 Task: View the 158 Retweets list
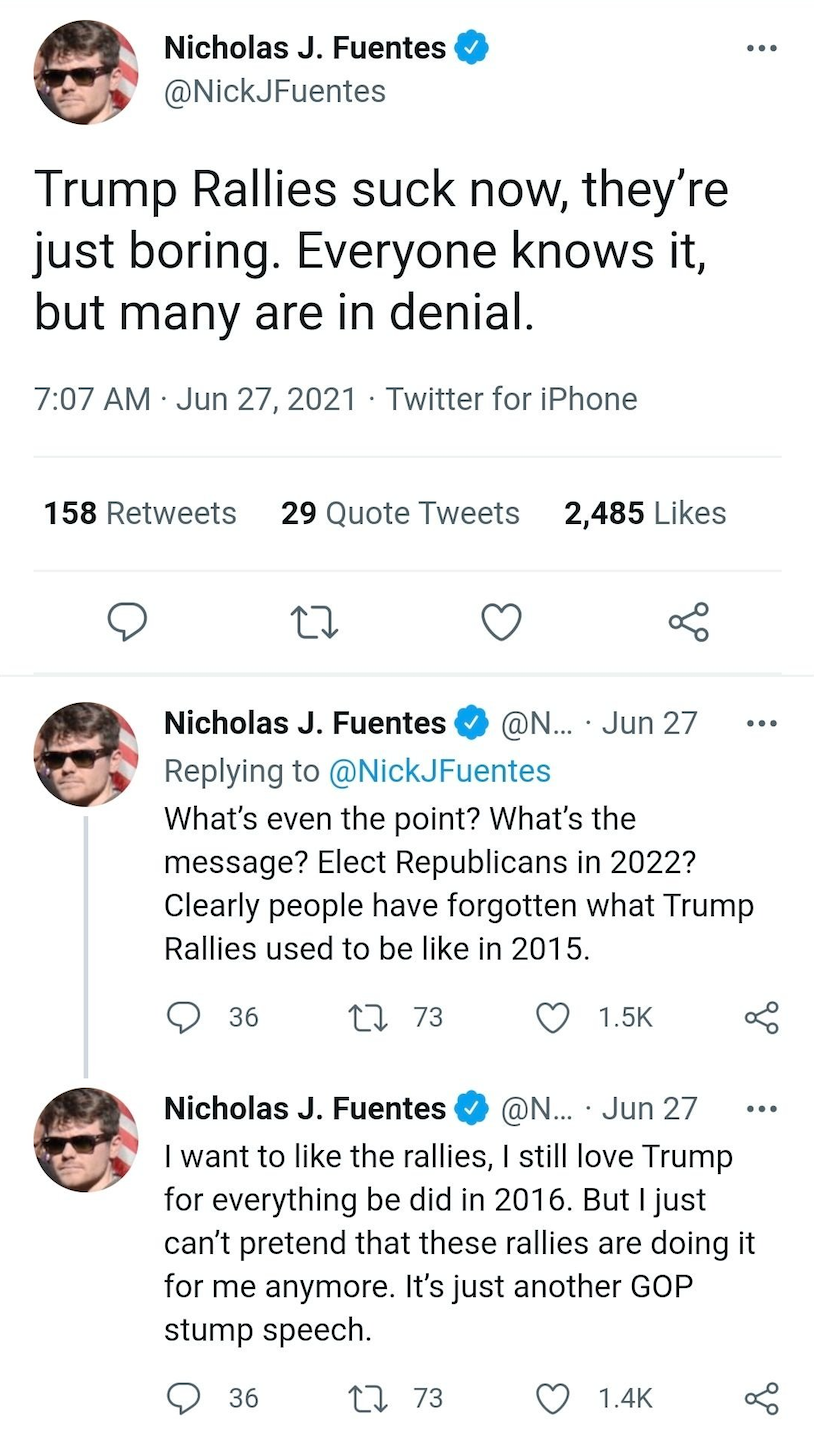[x=140, y=513]
